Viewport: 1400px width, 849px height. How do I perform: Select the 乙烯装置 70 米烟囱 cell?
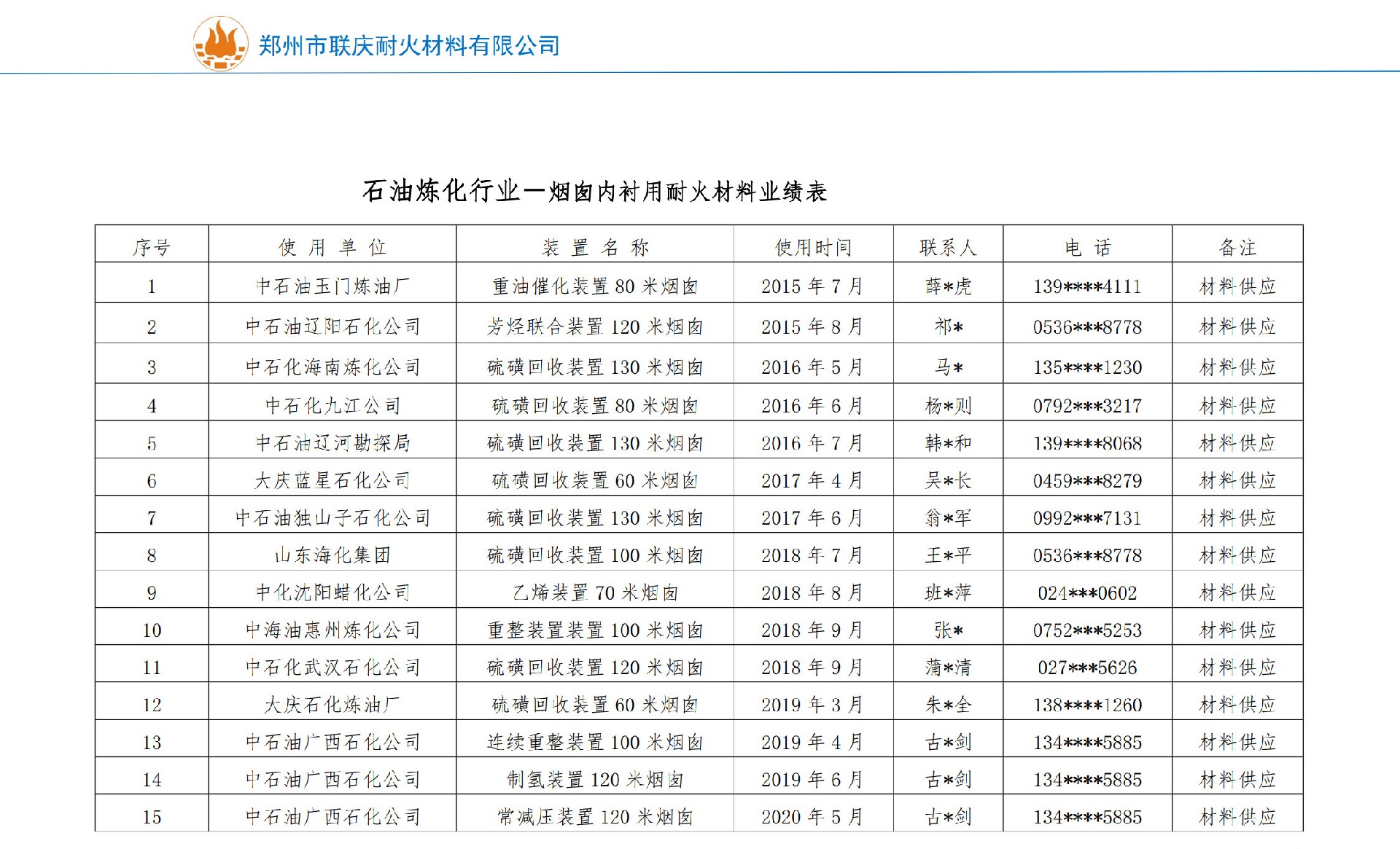pos(595,593)
